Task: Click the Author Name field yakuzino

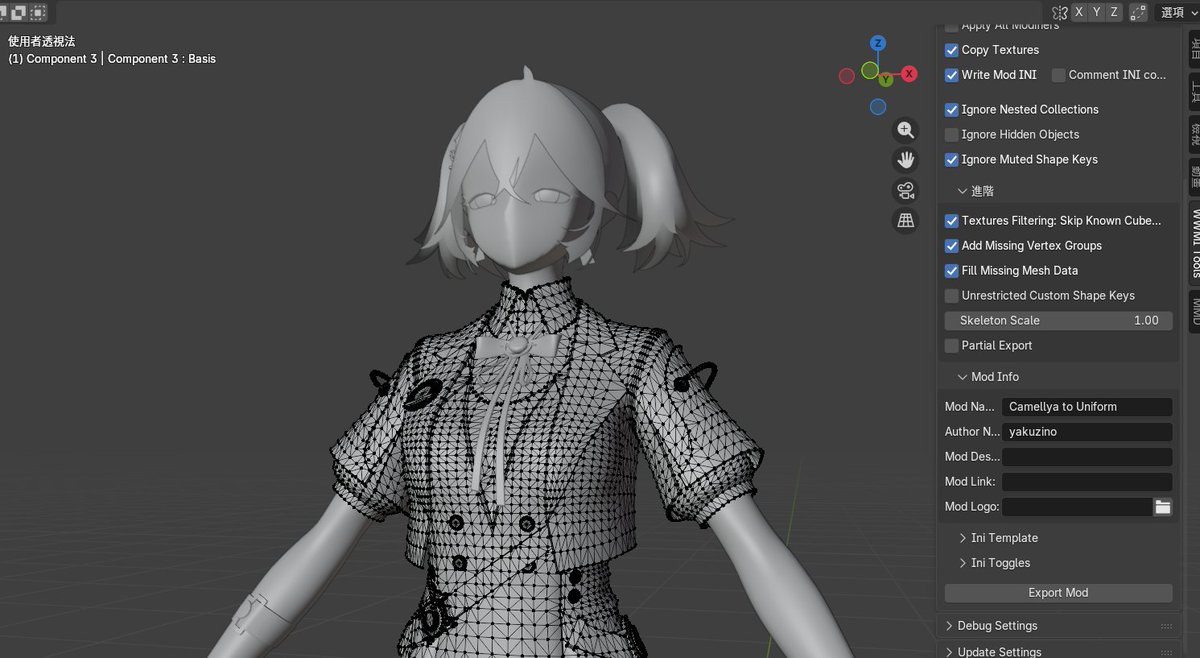Action: [1087, 432]
